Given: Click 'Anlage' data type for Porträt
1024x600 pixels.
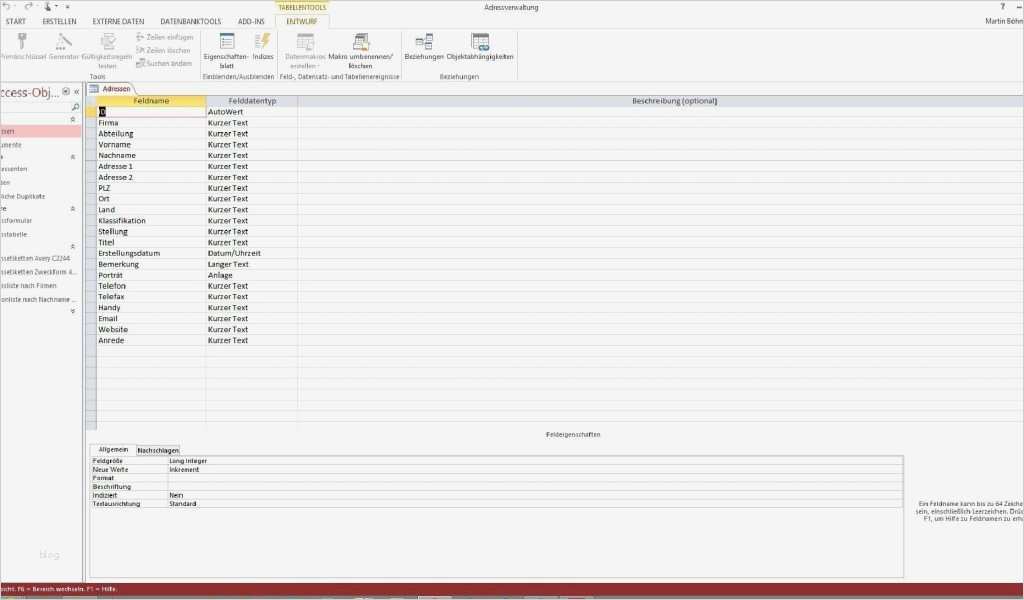Looking at the screenshot, I should tap(252, 276).
